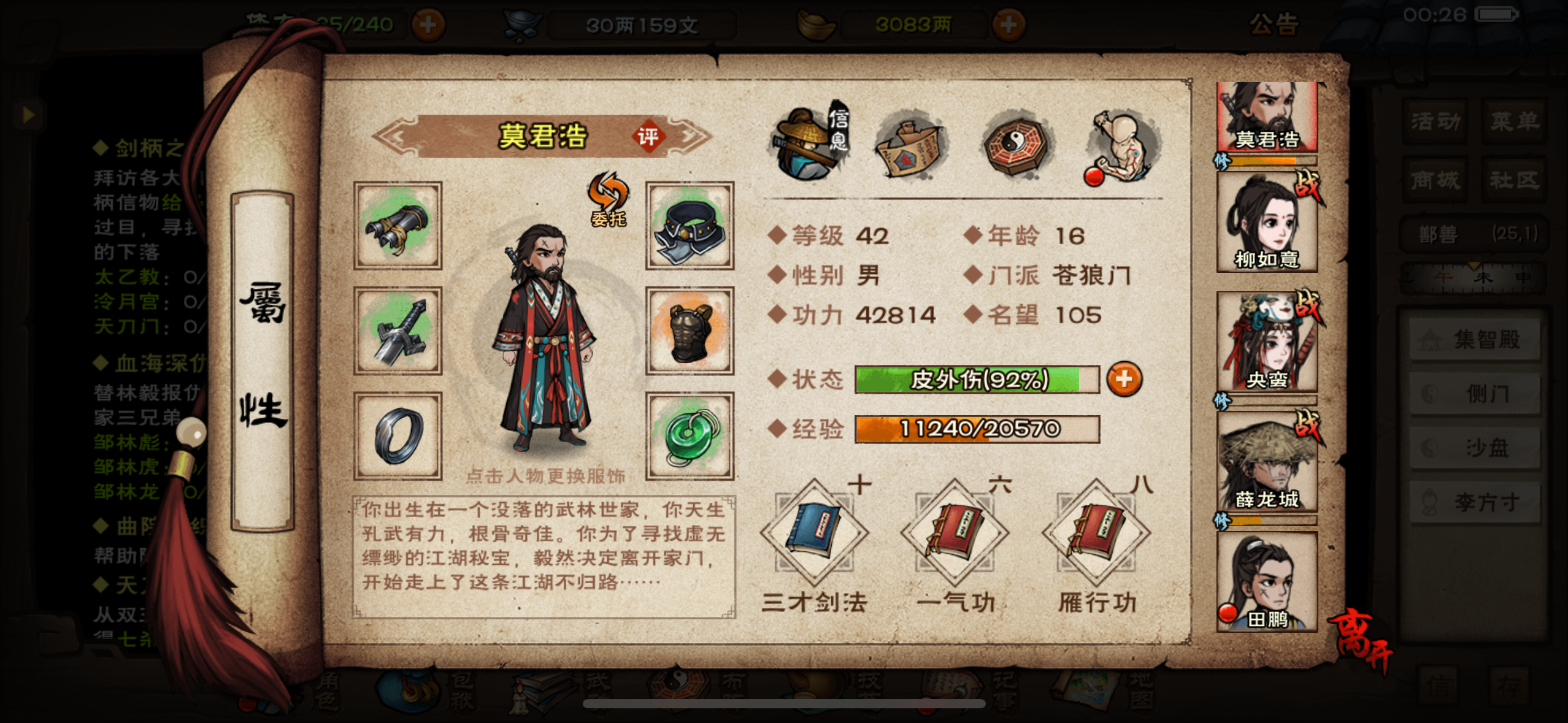Heal status with the plus button
The width and height of the screenshot is (1568, 723).
coord(1124,380)
